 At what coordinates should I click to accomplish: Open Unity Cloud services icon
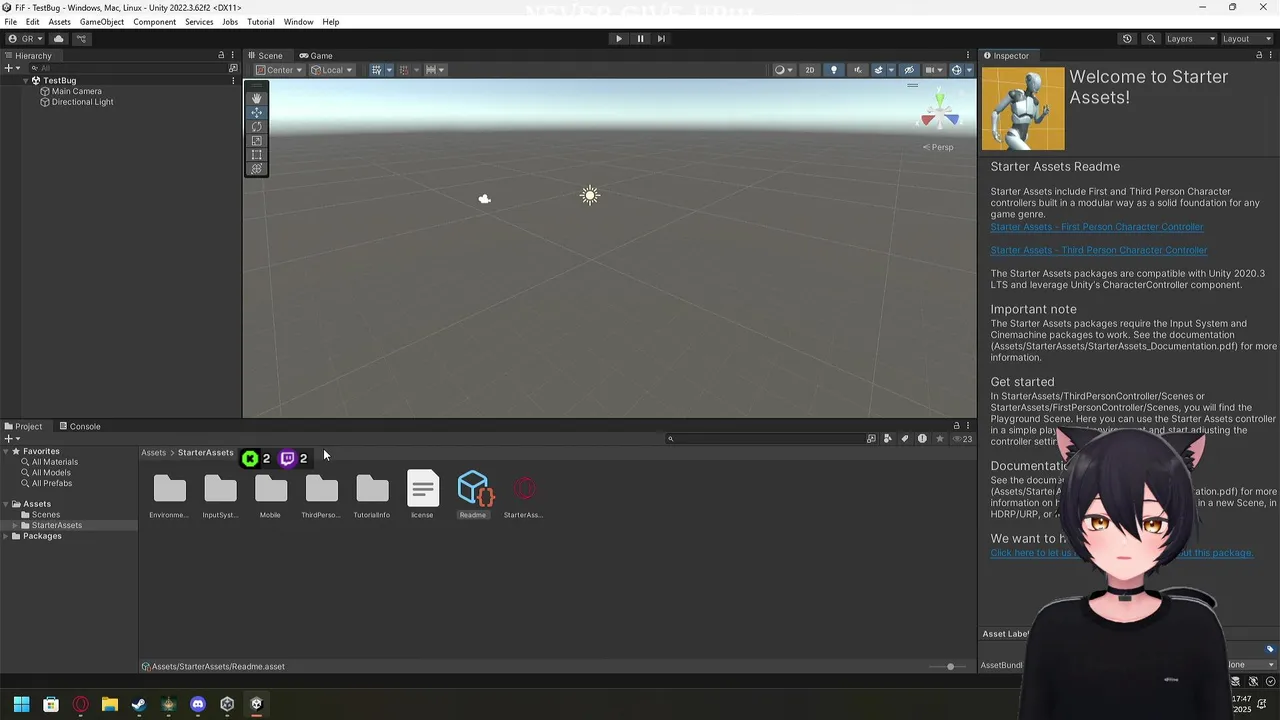pyautogui.click(x=58, y=39)
